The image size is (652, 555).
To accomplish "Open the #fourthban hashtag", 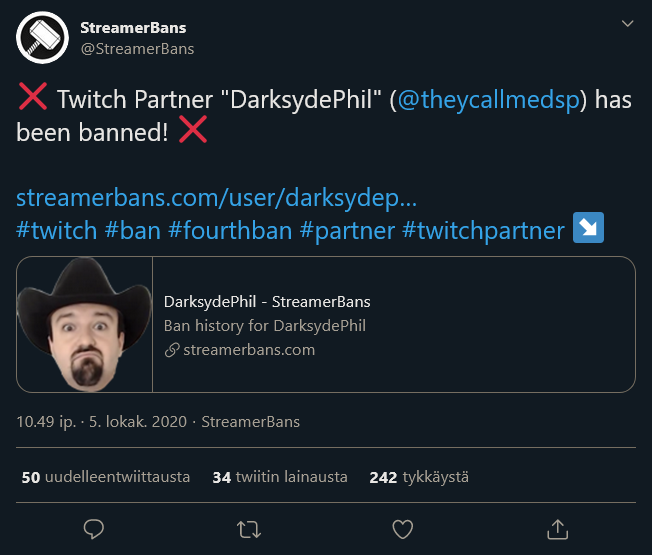I will tap(230, 230).
